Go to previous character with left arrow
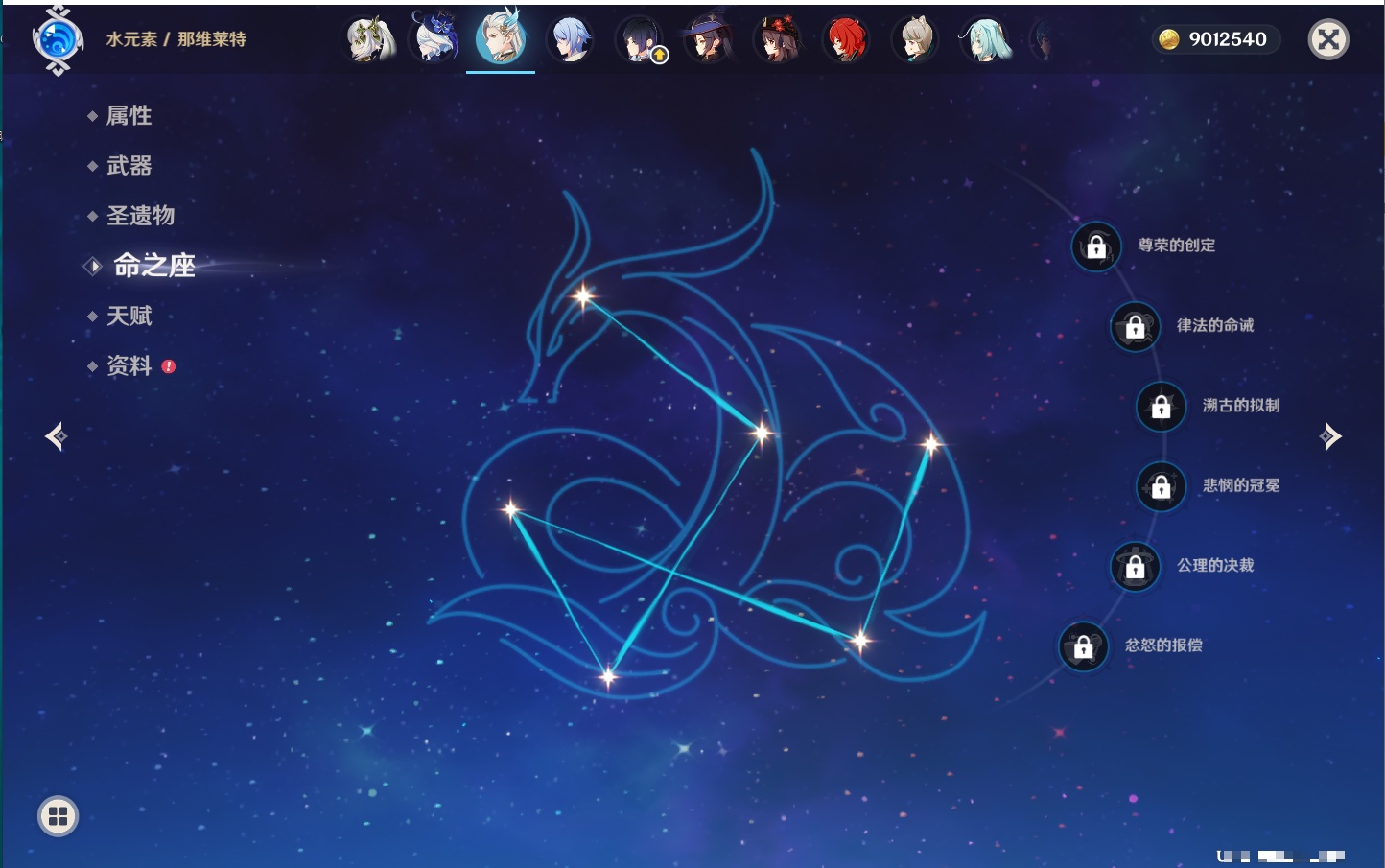The image size is (1385, 868). [56, 436]
